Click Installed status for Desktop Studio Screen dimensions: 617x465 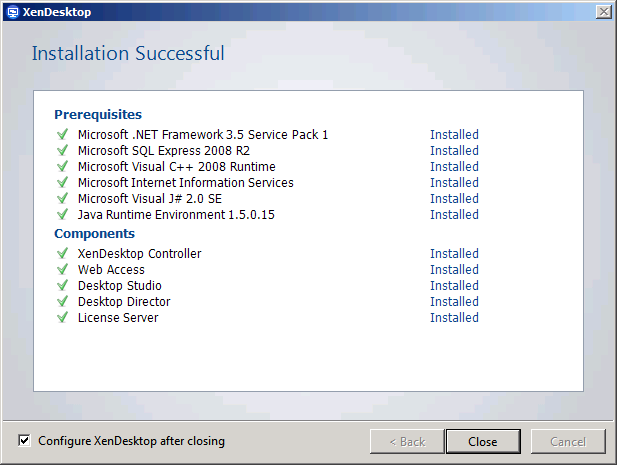(454, 286)
